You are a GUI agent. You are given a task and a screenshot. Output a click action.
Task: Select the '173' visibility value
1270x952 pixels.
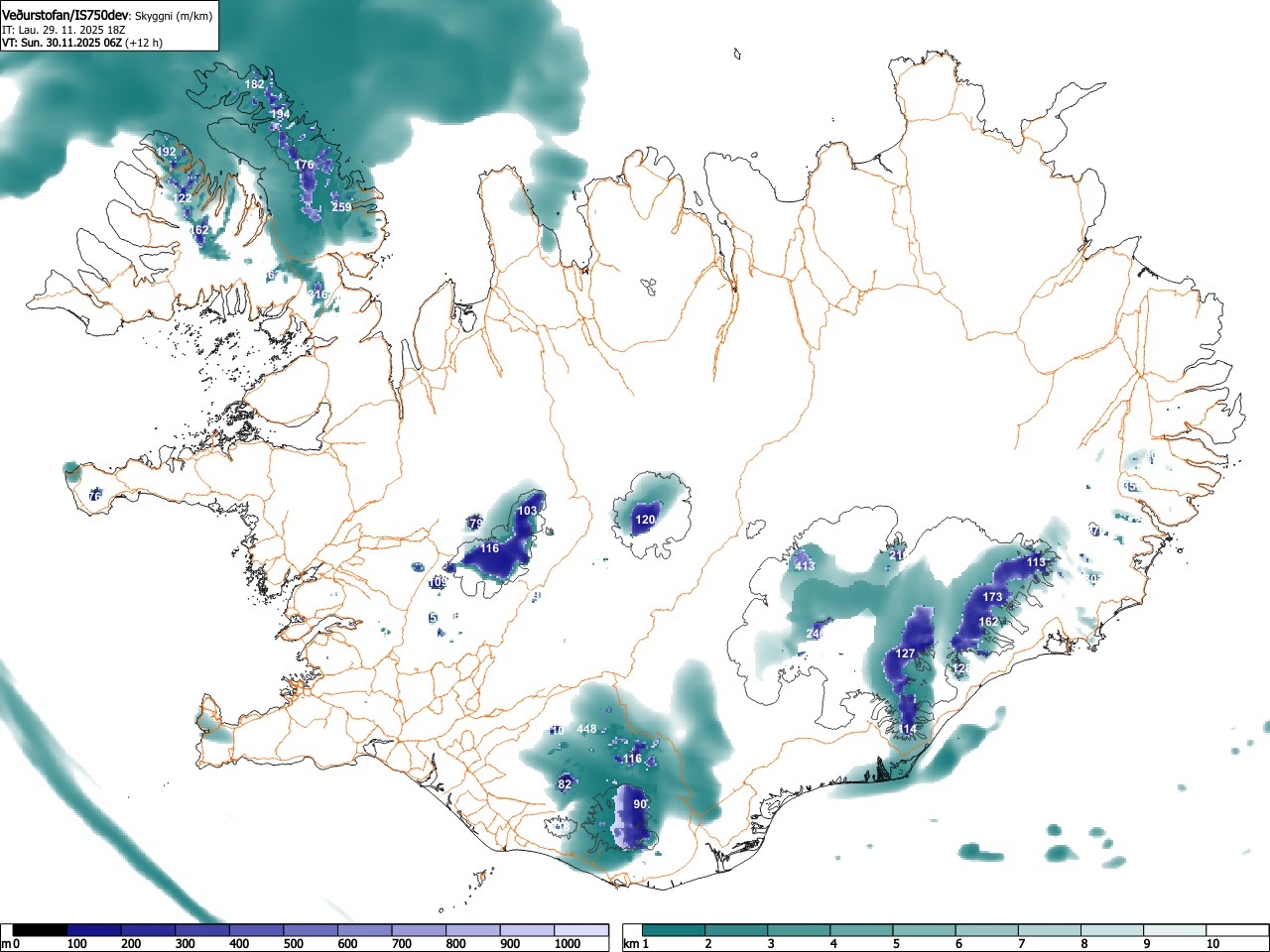(x=992, y=597)
